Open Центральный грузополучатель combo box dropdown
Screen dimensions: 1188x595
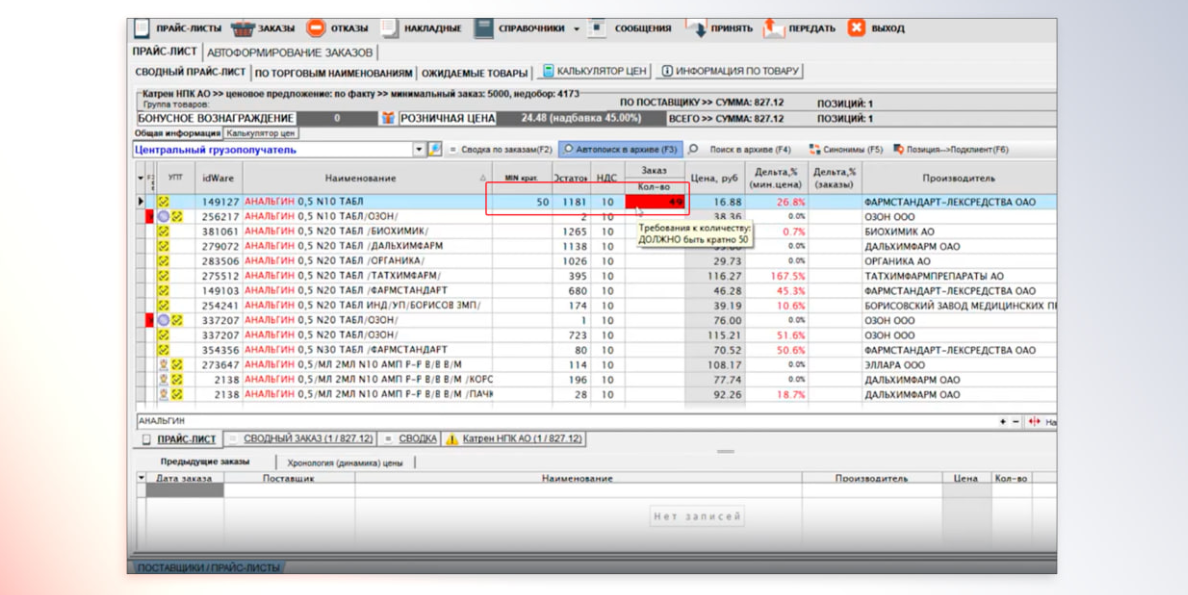[419, 150]
